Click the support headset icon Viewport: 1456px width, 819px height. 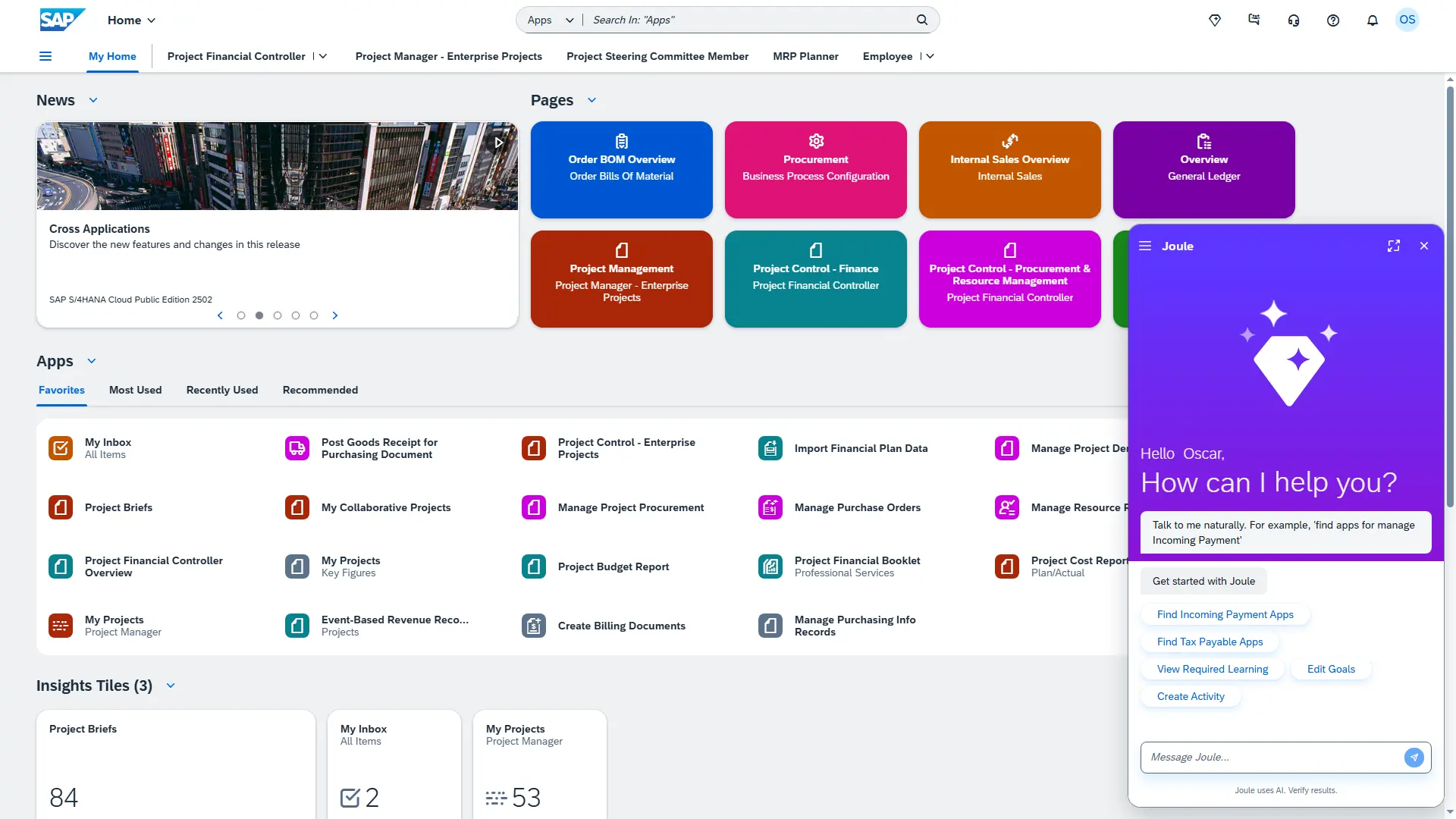tap(1294, 20)
